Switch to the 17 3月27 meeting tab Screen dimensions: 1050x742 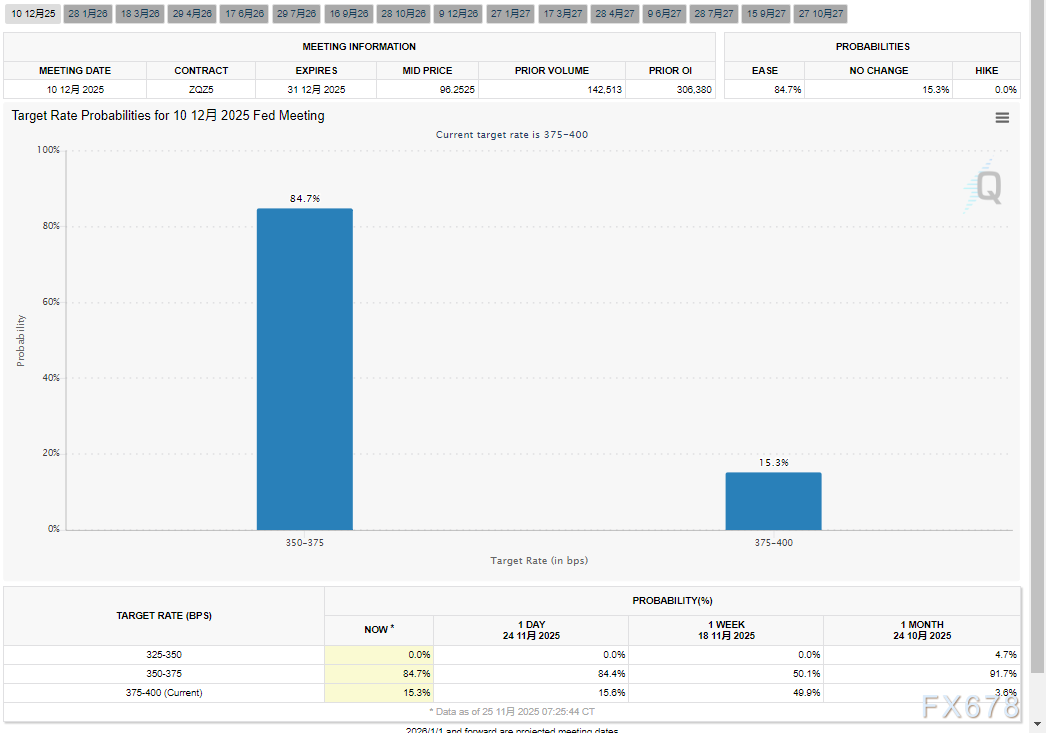[563, 14]
